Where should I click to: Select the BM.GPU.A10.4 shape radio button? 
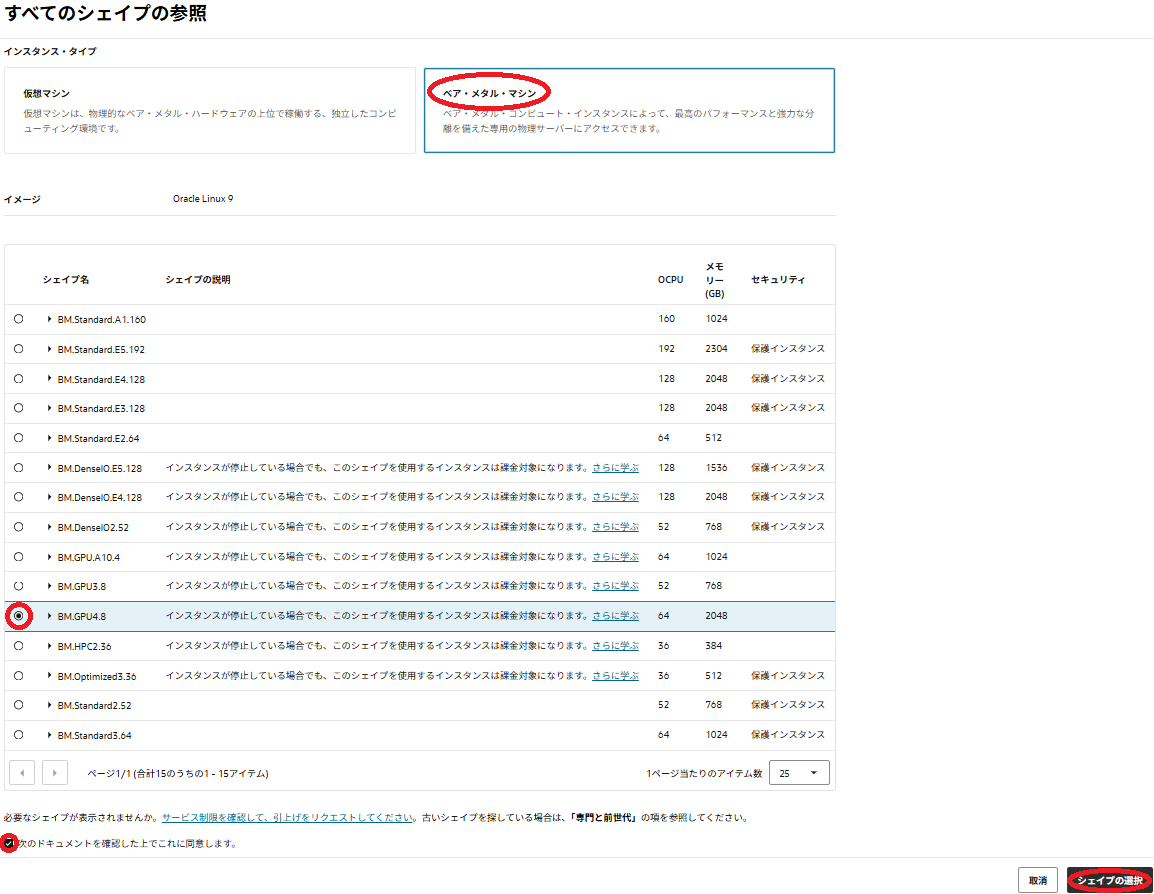19,557
